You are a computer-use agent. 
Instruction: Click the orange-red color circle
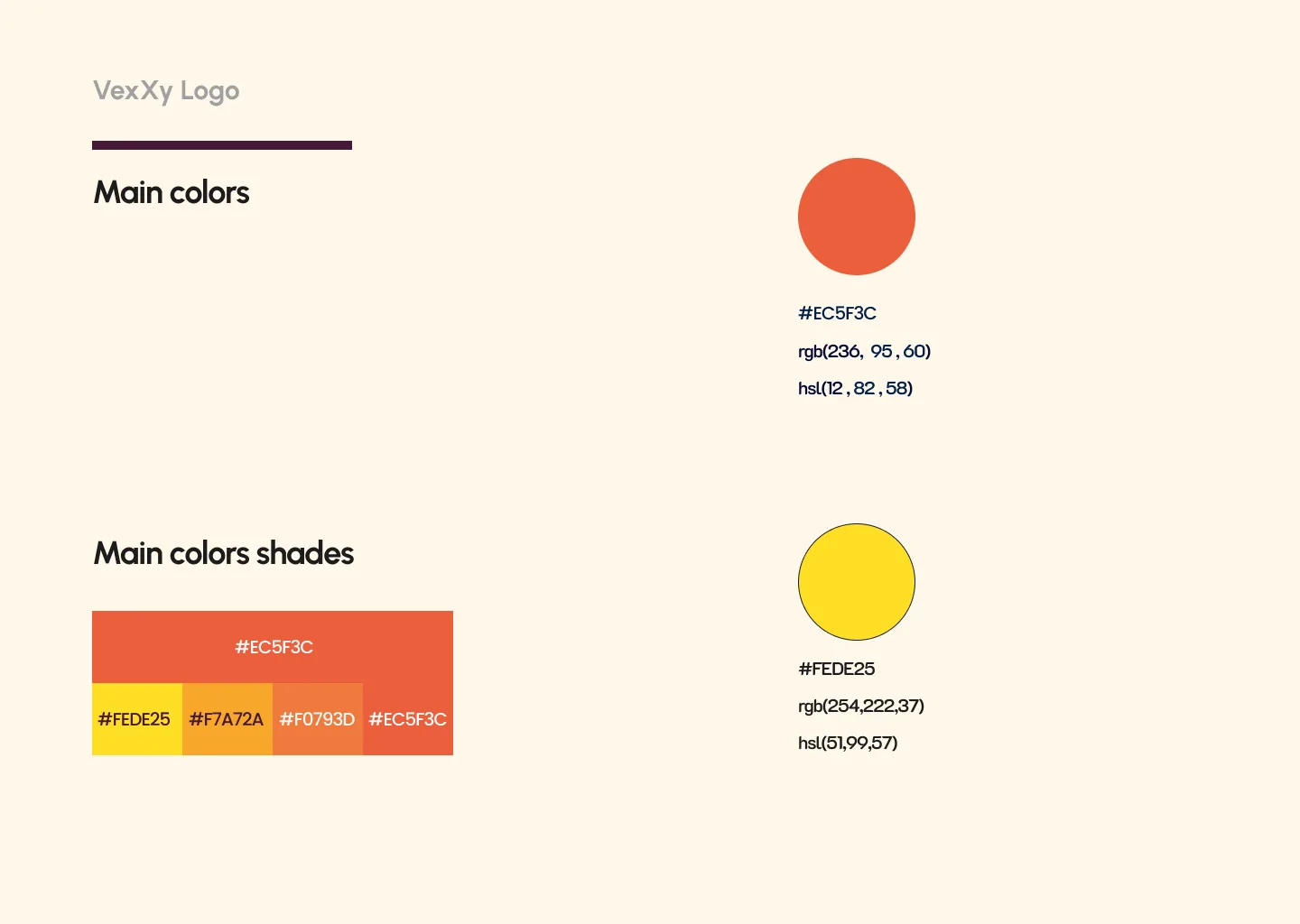pyautogui.click(x=857, y=217)
